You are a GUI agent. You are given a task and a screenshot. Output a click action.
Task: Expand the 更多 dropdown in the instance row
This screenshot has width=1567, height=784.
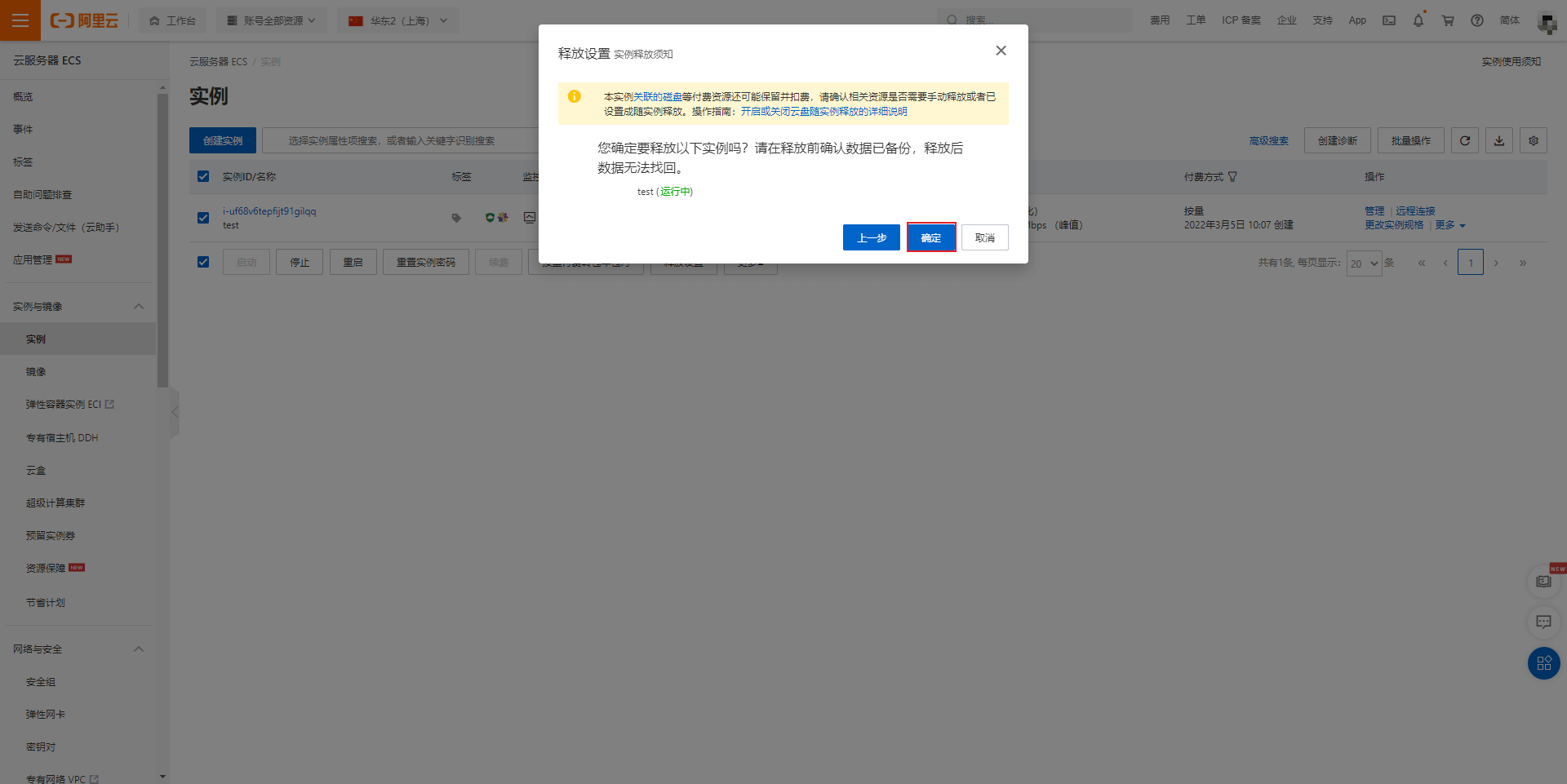coord(1450,225)
